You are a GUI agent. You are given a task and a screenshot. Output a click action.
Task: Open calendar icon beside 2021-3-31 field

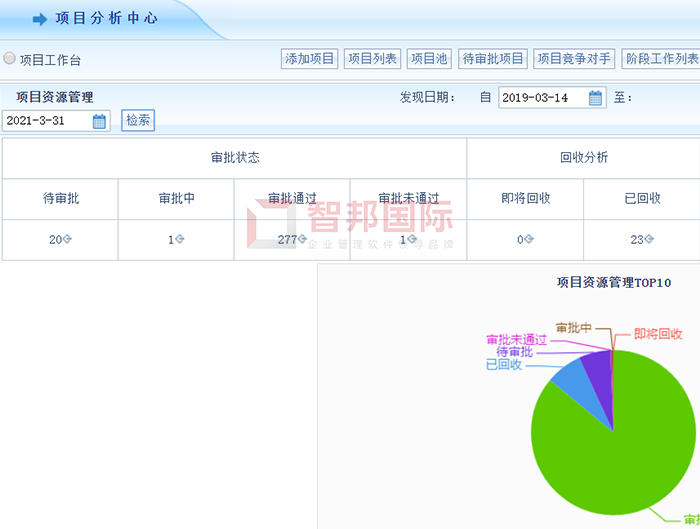tap(99, 121)
